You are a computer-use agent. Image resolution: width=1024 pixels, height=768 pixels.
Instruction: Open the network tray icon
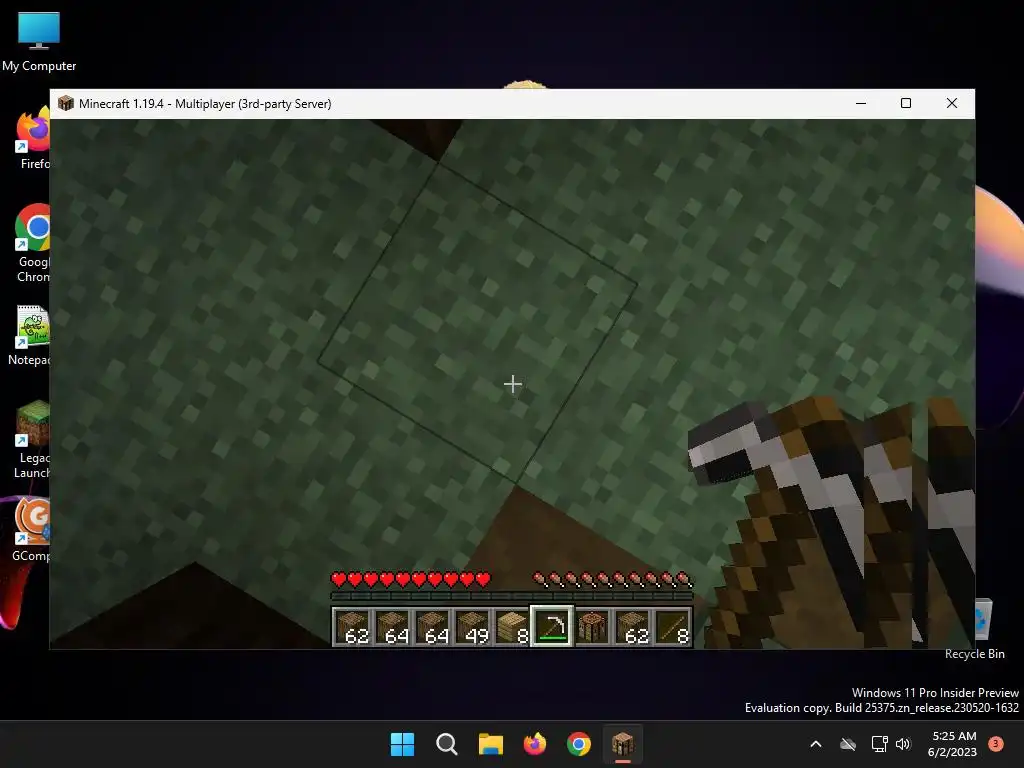tap(879, 744)
